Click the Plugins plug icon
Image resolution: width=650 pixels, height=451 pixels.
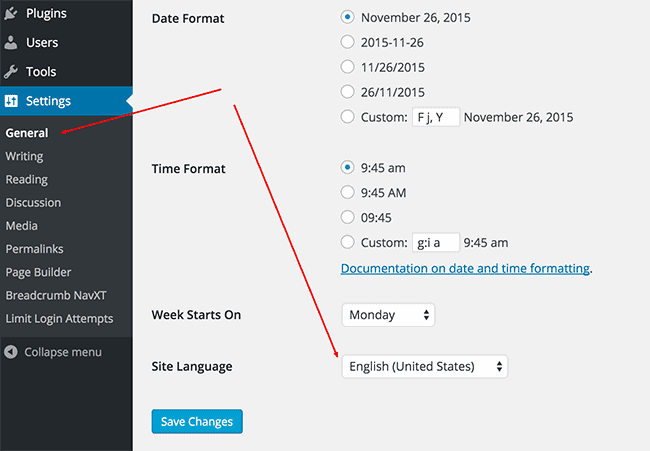[11, 13]
